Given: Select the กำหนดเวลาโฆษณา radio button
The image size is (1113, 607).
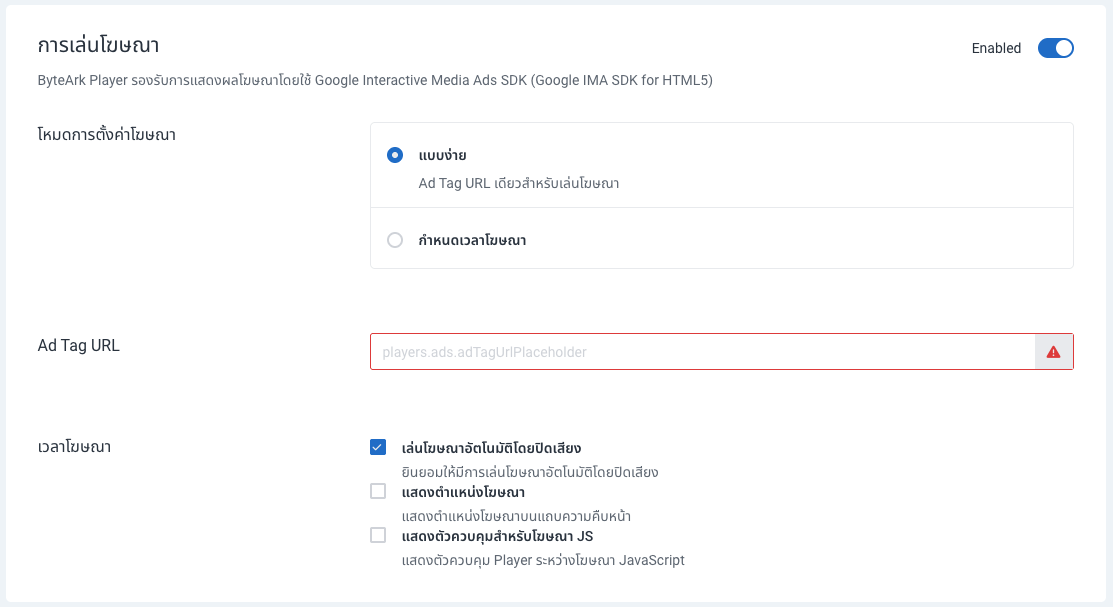Looking at the screenshot, I should (395, 240).
